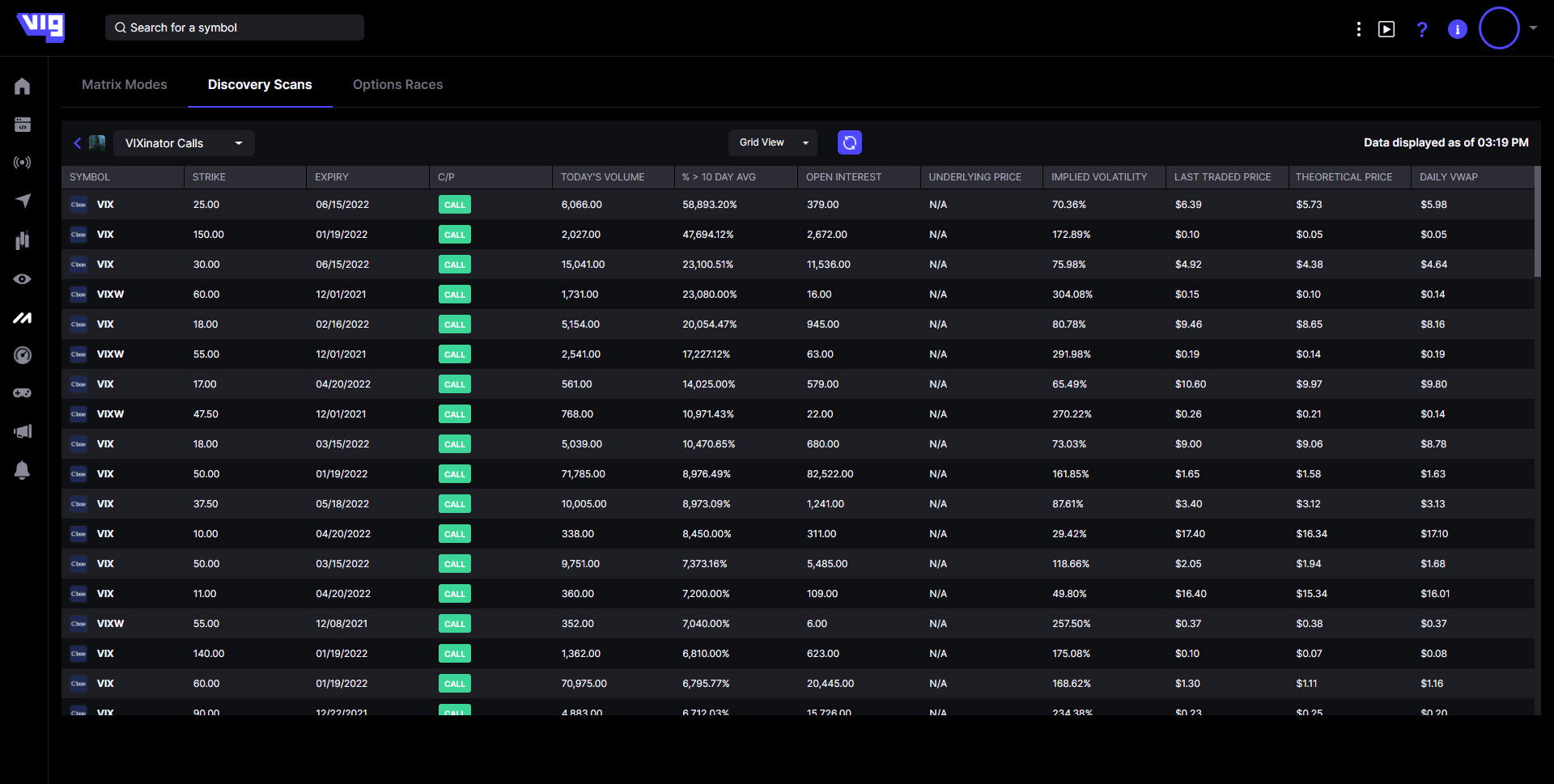Open the eye watchlist sidebar icon
Image resolution: width=1554 pixels, height=784 pixels.
coord(23,279)
